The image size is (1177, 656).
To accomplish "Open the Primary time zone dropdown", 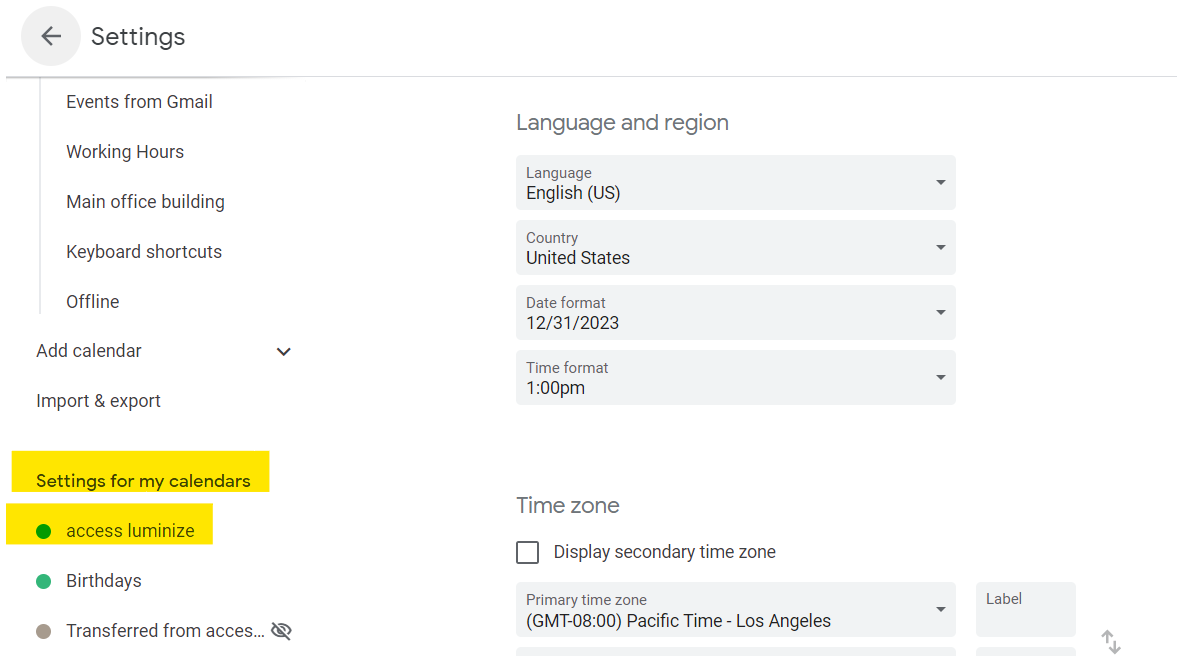I will coord(735,610).
